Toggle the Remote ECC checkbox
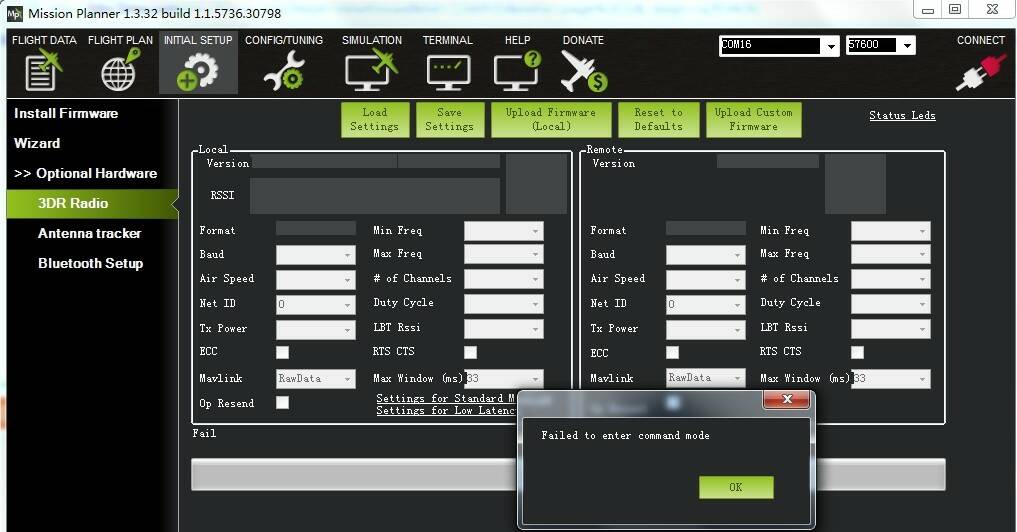The height and width of the screenshot is (532, 1017). [x=672, y=352]
